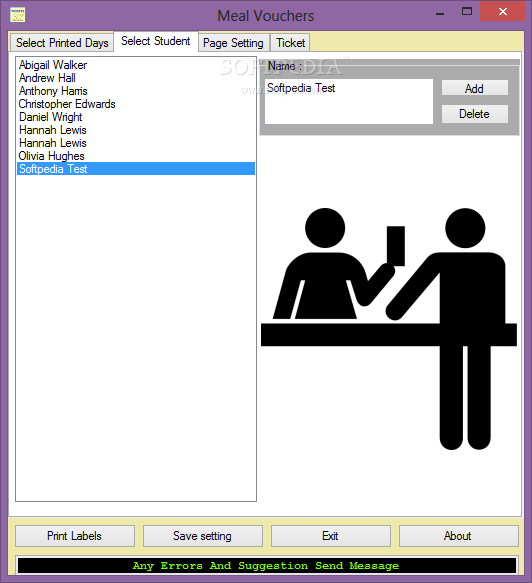Click the Delete button
The width and height of the screenshot is (532, 583).
click(474, 114)
